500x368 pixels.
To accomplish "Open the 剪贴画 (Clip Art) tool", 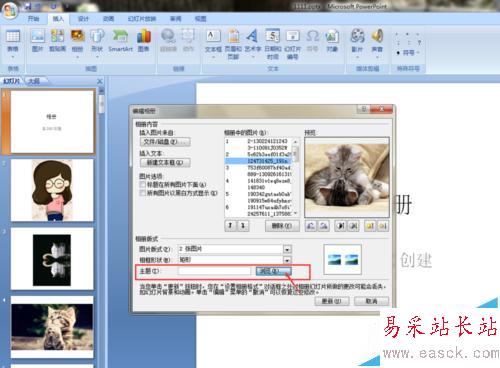I will pos(57,41).
